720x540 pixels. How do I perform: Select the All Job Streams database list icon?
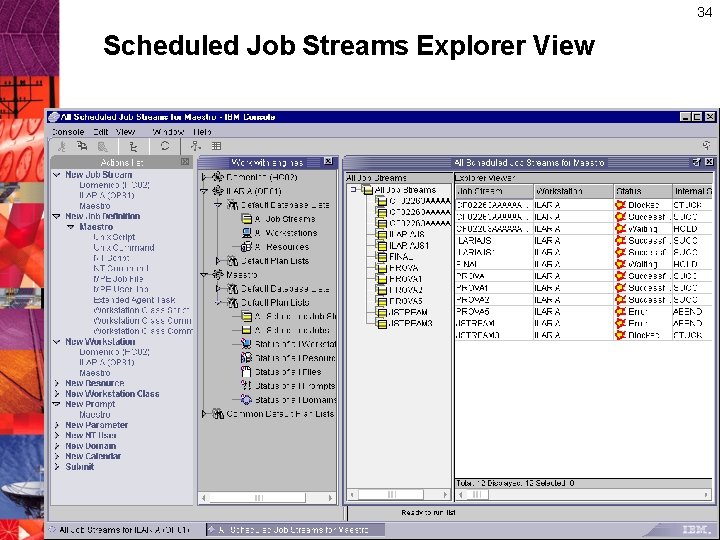click(247, 219)
